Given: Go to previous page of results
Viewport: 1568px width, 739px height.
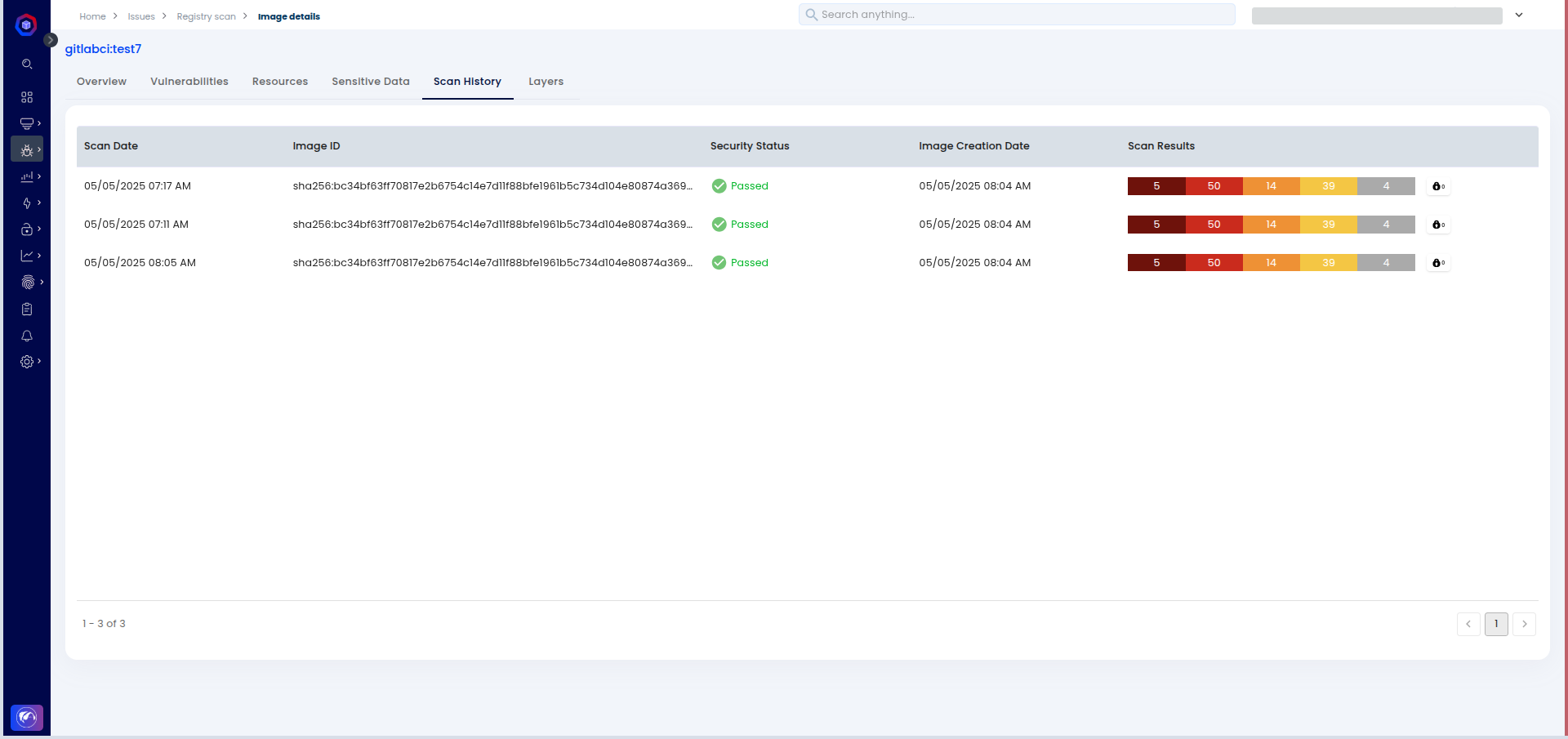Looking at the screenshot, I should point(1468,624).
